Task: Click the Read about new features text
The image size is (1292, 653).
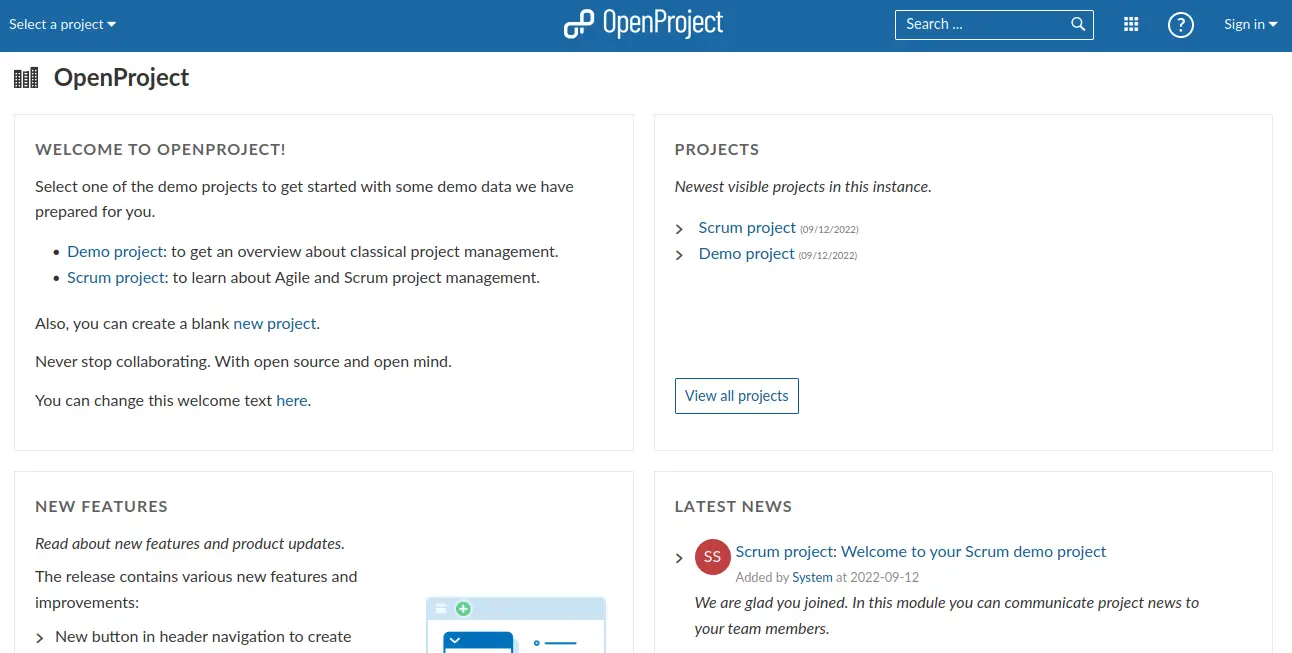Action: pyautogui.click(x=190, y=544)
